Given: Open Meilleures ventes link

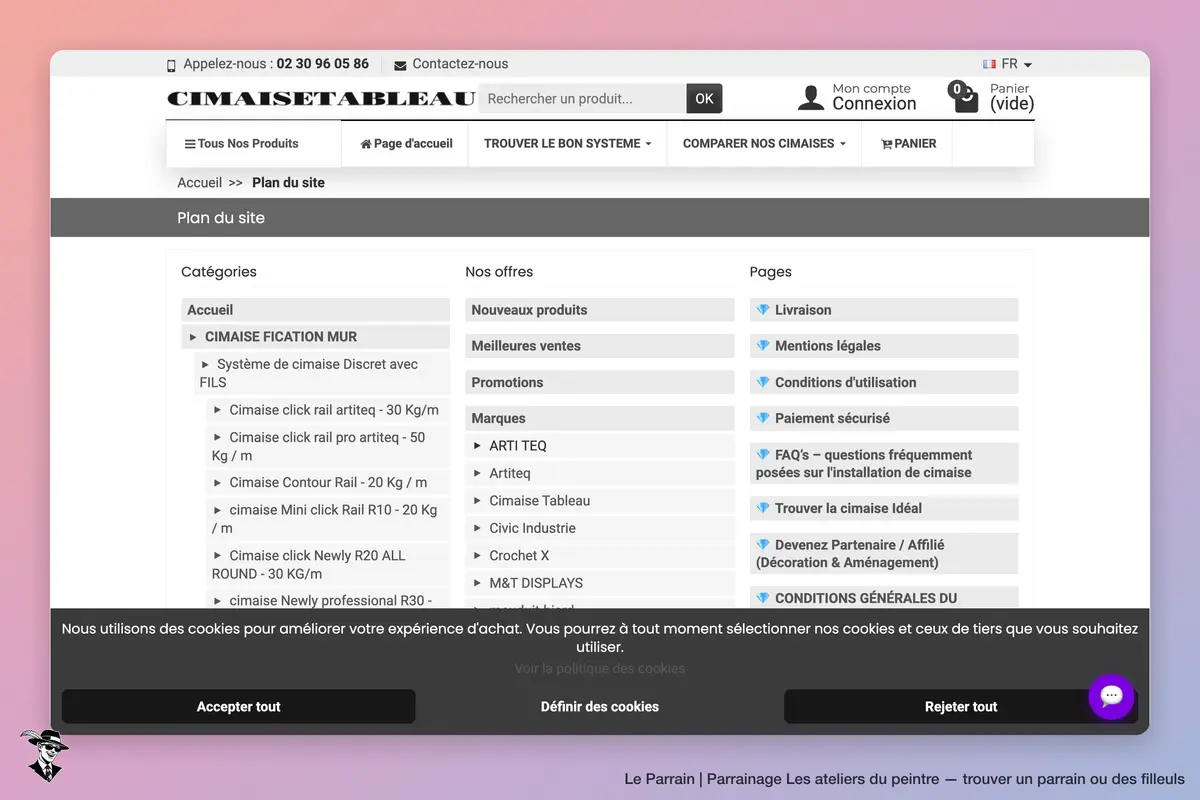Looking at the screenshot, I should tap(600, 346).
